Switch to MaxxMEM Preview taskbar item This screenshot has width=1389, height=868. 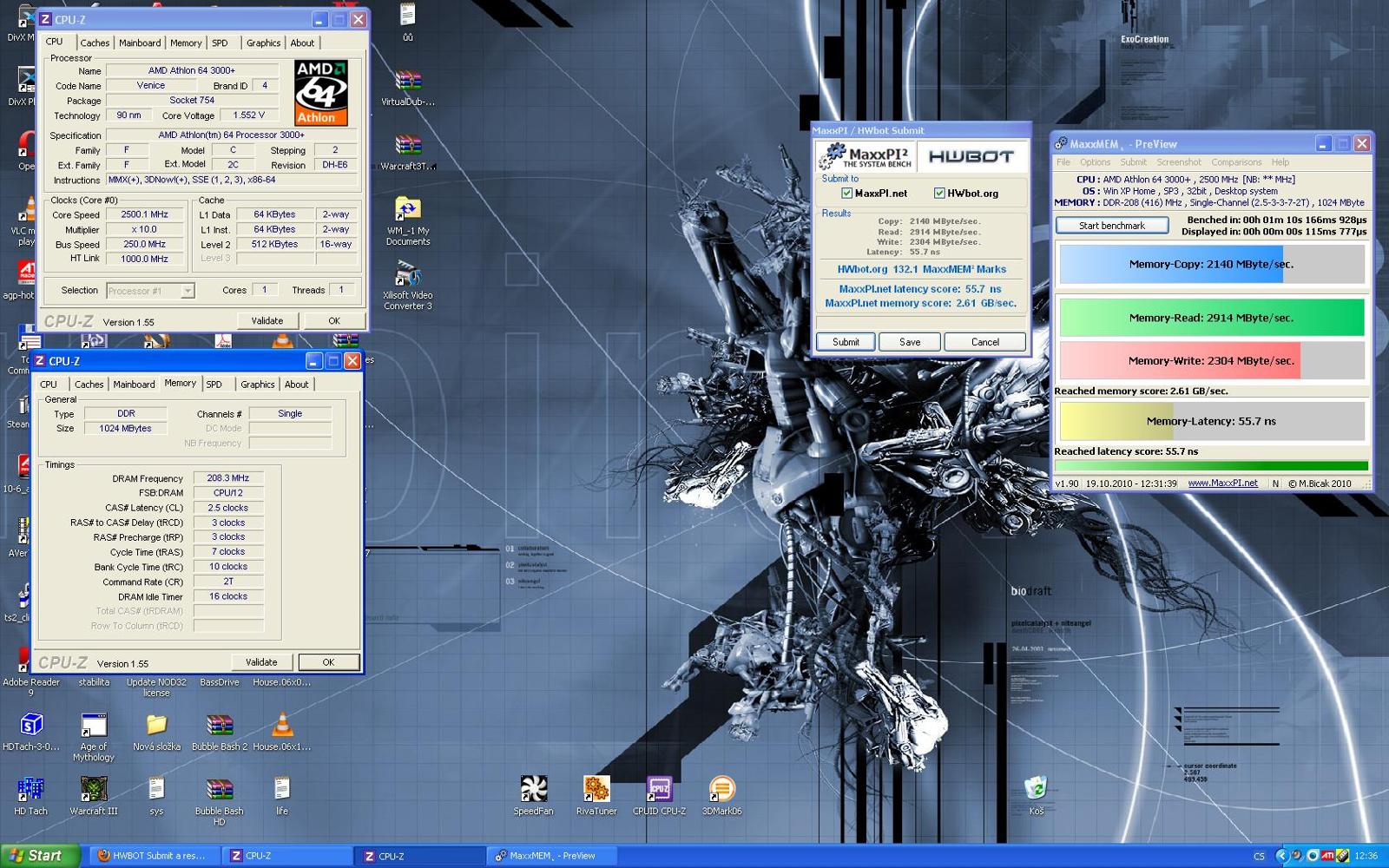(x=552, y=856)
